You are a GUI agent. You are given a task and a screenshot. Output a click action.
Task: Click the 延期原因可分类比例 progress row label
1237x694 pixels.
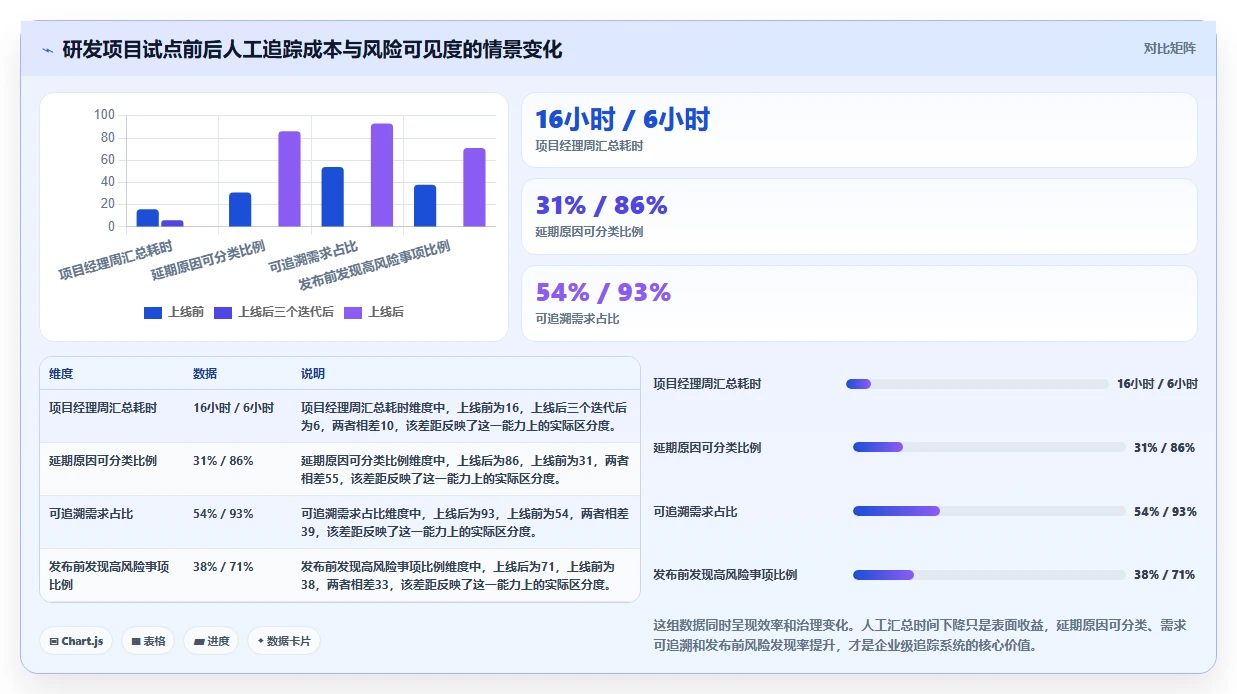tap(707, 448)
